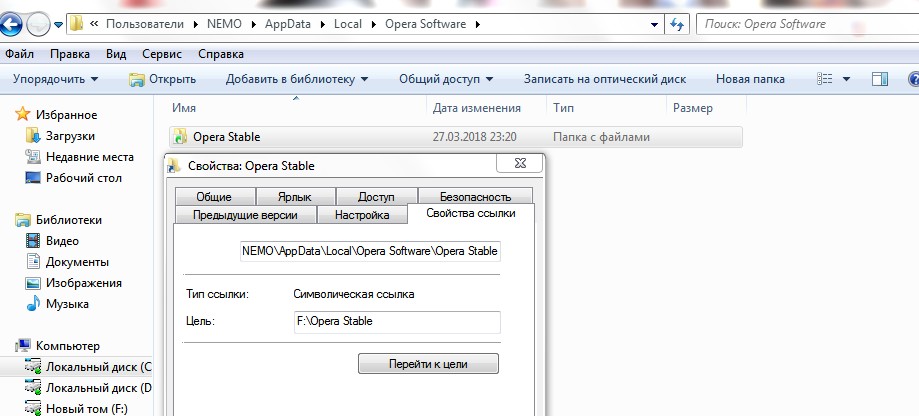Screen dimensions: 919x416
Task: Expand arrow after 'Opera Software' breadcrumb
Action: tap(477, 25)
